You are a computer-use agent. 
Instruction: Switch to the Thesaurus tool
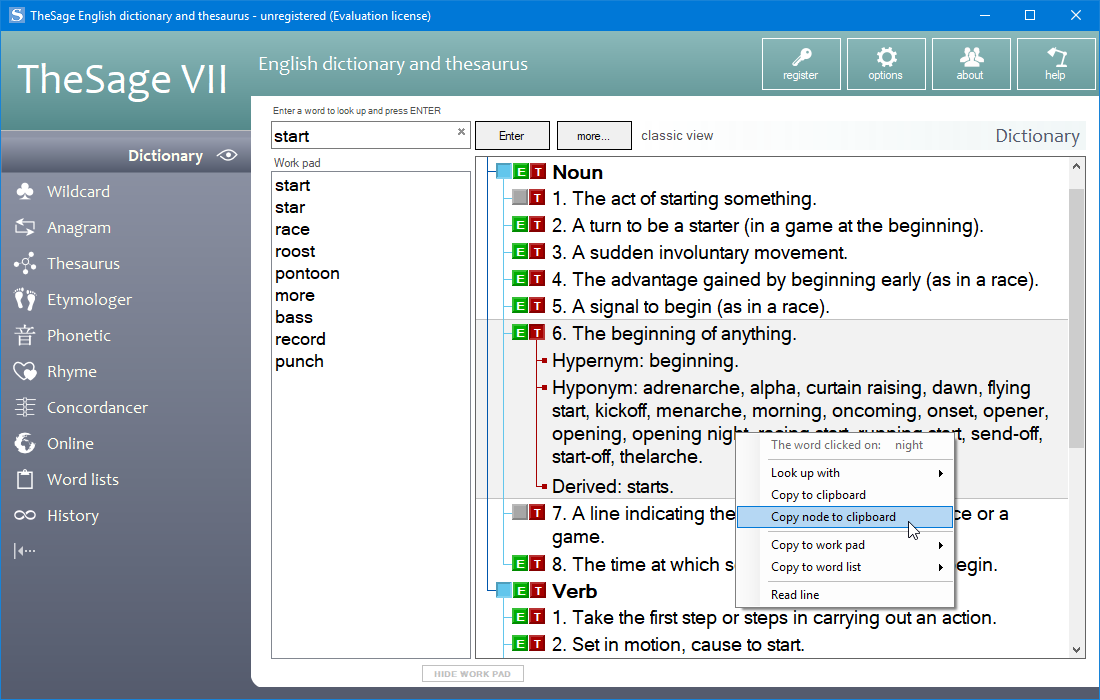point(82,263)
